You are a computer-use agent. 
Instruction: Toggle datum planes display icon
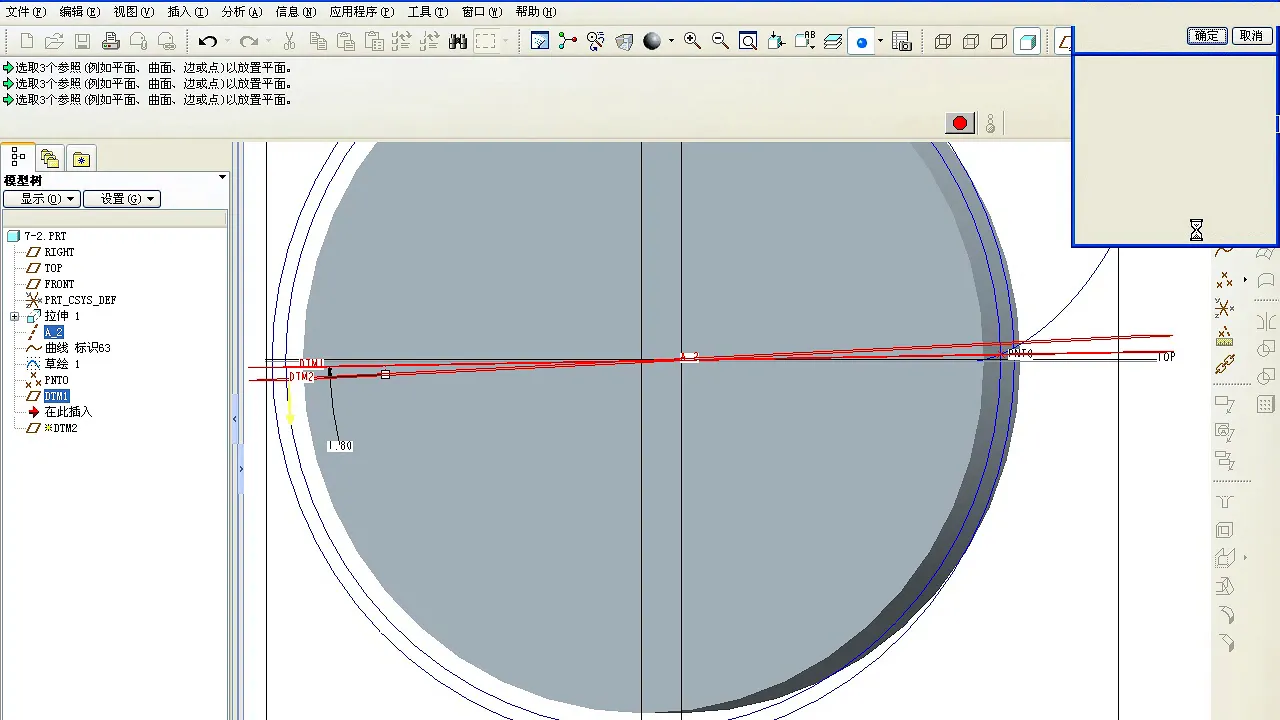tap(1065, 41)
